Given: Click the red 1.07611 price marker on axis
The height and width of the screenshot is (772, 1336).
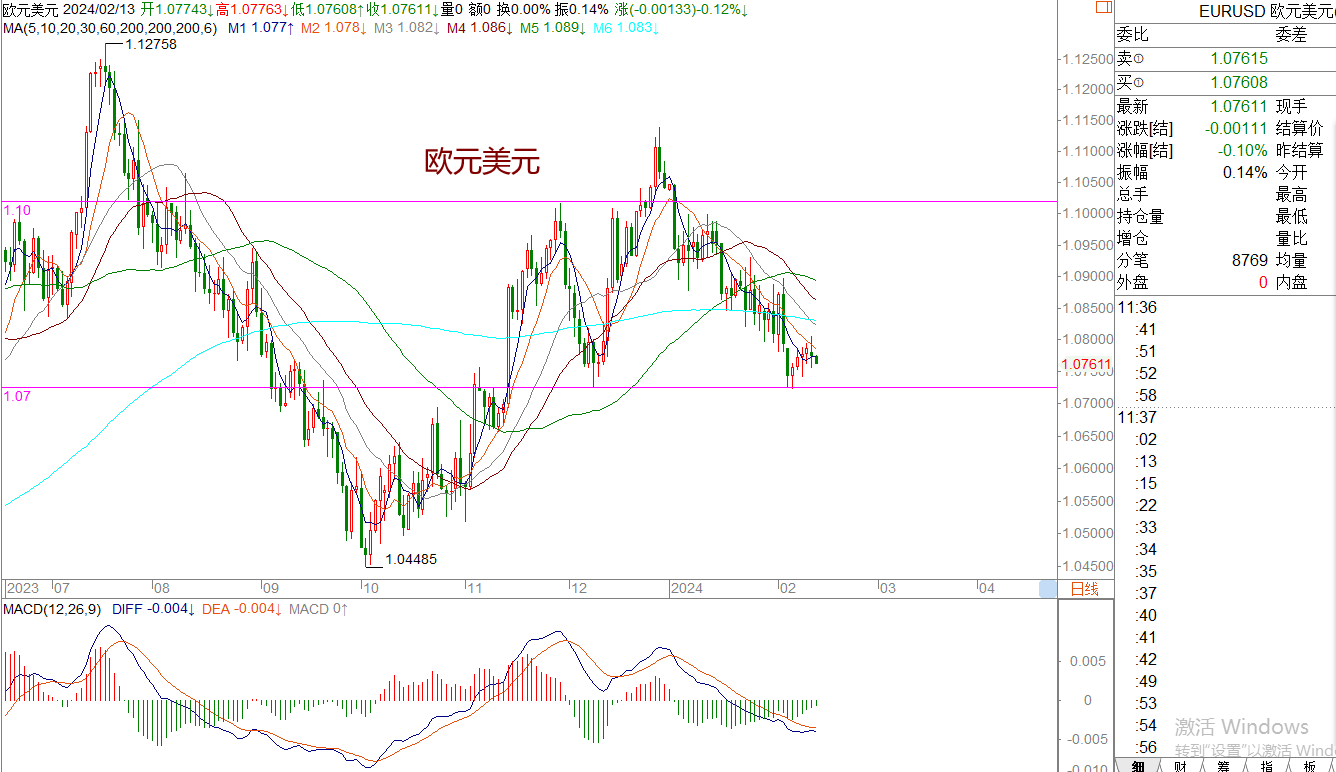Looking at the screenshot, I should click(1086, 365).
